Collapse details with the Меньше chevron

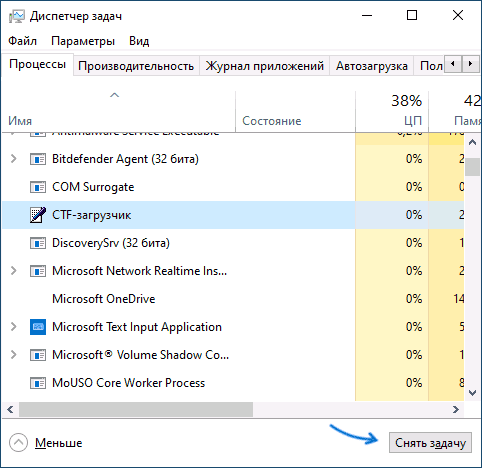(x=18, y=443)
